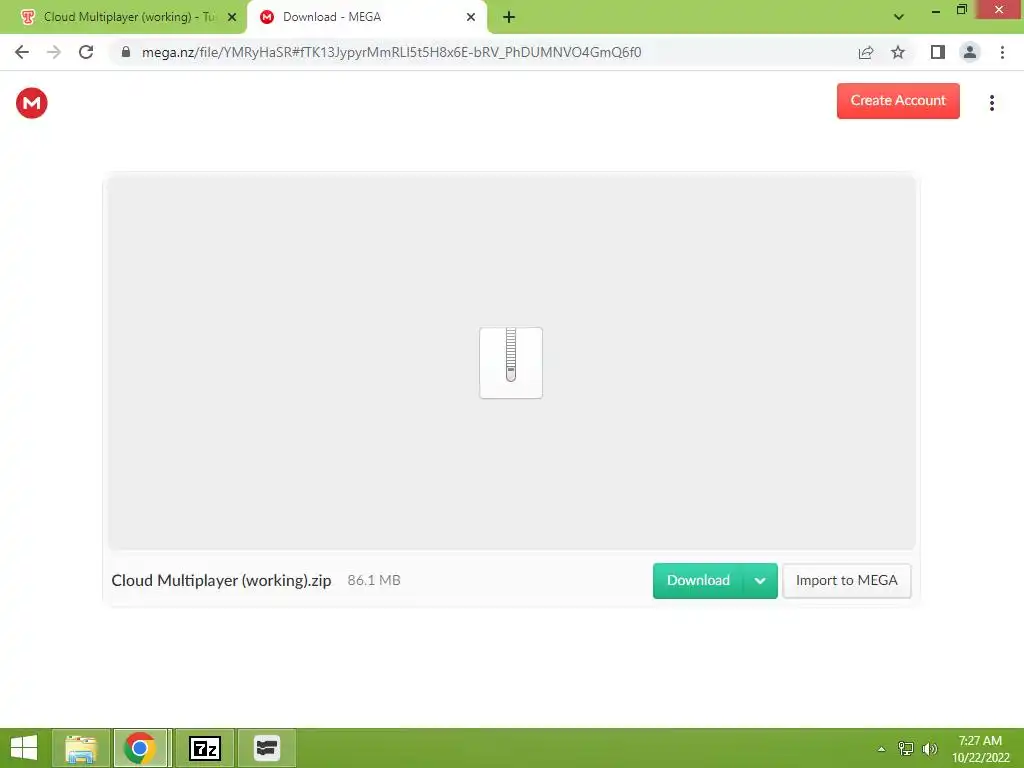The image size is (1024, 768).
Task: Click the network tray icon
Action: click(x=906, y=748)
